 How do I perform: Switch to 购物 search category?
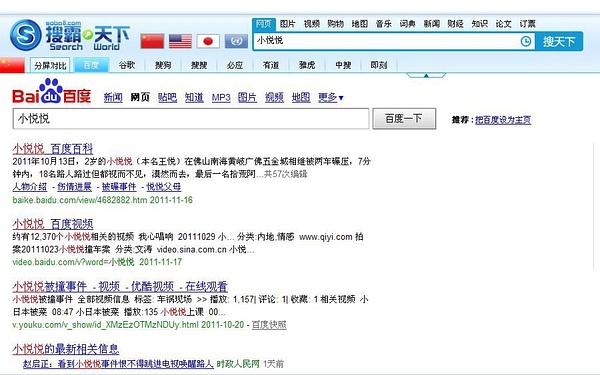coord(336,24)
